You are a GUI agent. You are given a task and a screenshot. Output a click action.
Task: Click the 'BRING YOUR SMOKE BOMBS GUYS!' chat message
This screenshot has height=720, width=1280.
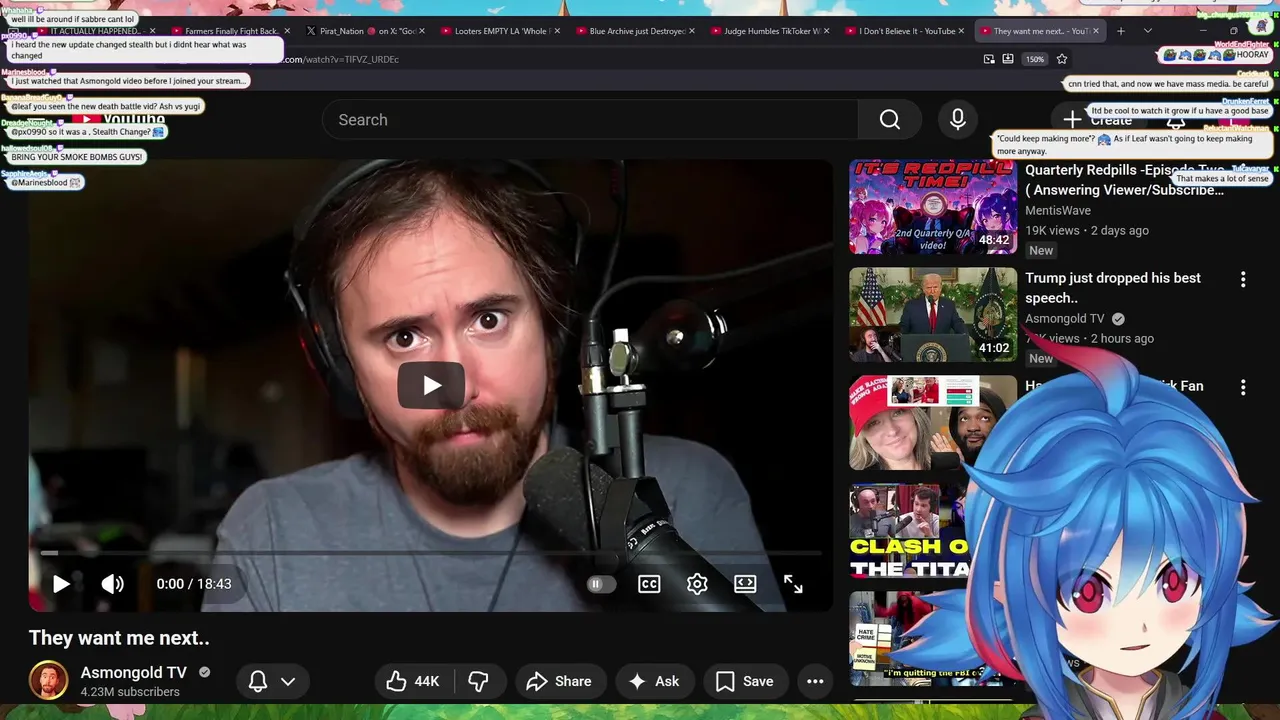(77, 157)
